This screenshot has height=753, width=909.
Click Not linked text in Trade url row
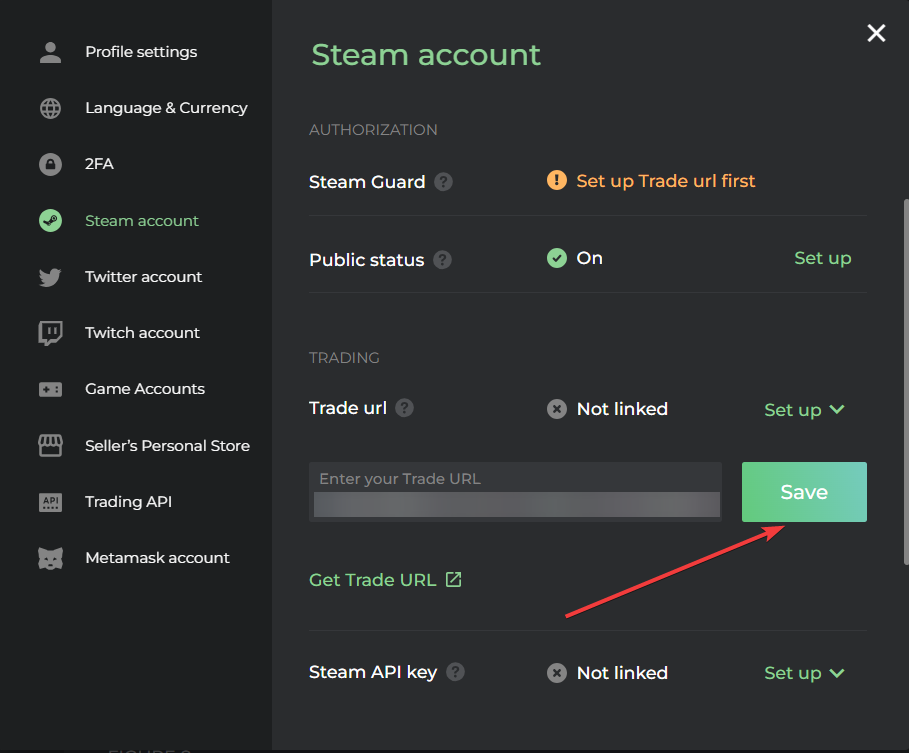point(622,409)
